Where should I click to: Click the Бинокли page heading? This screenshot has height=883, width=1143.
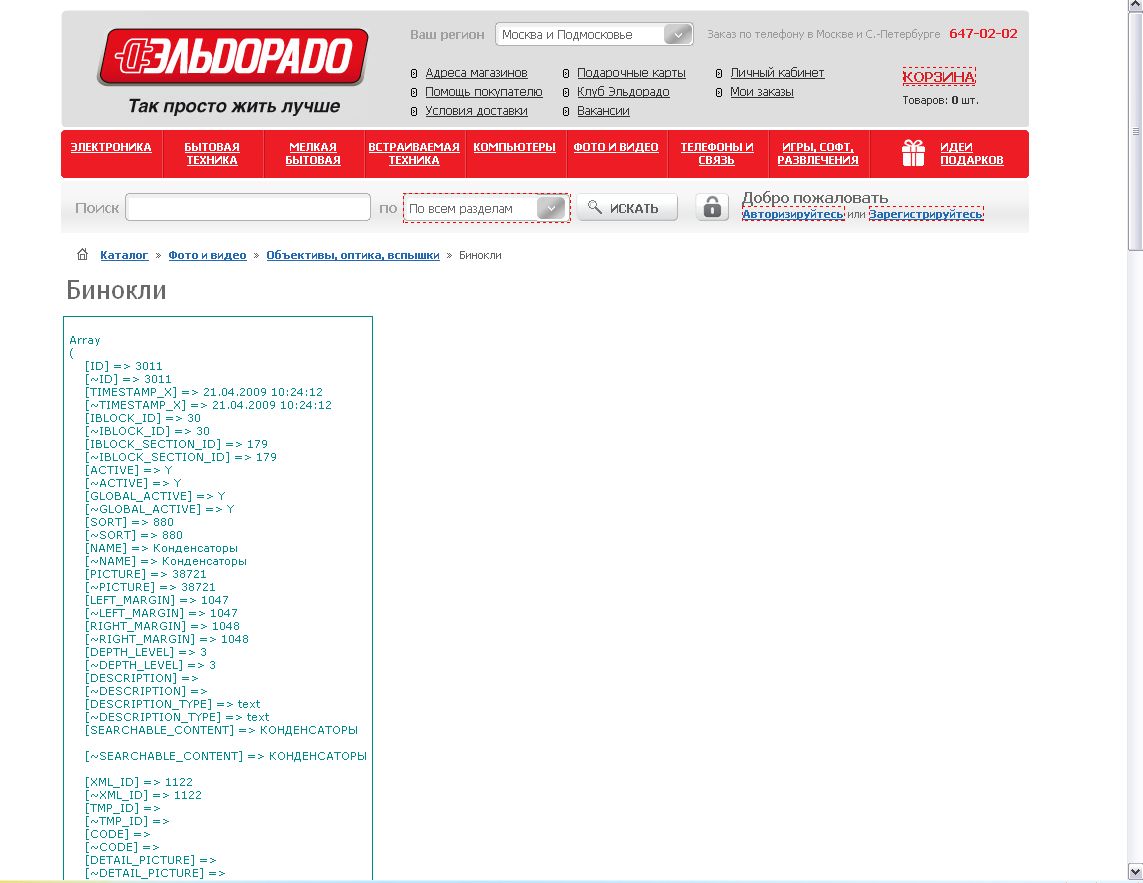click(x=117, y=290)
